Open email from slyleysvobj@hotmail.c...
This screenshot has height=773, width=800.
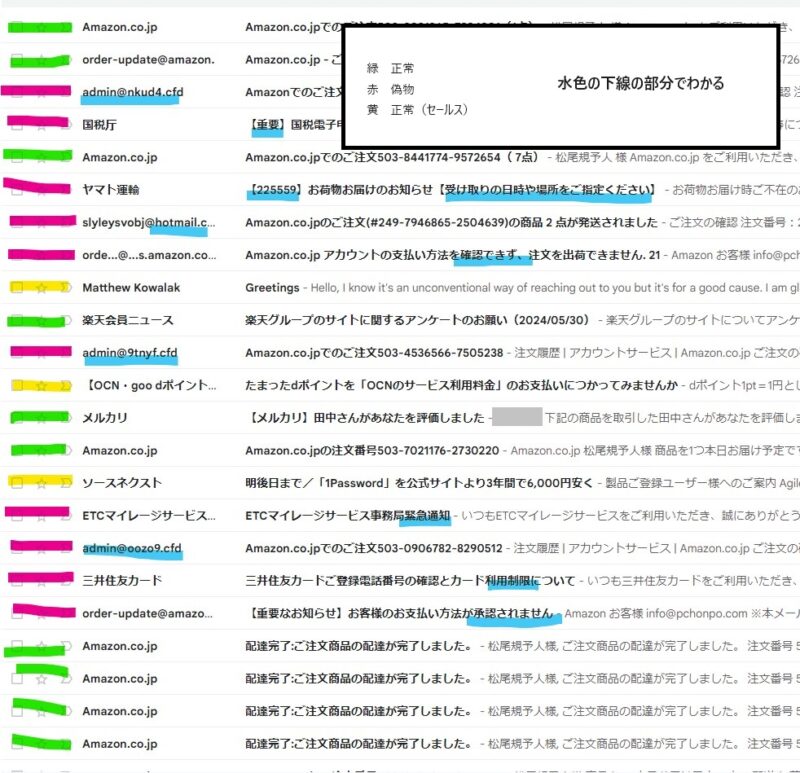400,222
